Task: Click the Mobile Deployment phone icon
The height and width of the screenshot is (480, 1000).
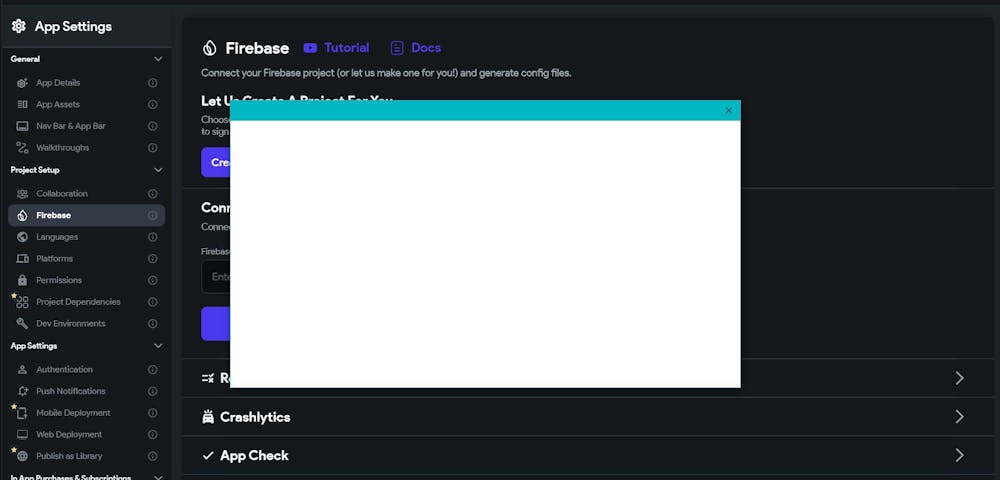Action: pos(22,413)
